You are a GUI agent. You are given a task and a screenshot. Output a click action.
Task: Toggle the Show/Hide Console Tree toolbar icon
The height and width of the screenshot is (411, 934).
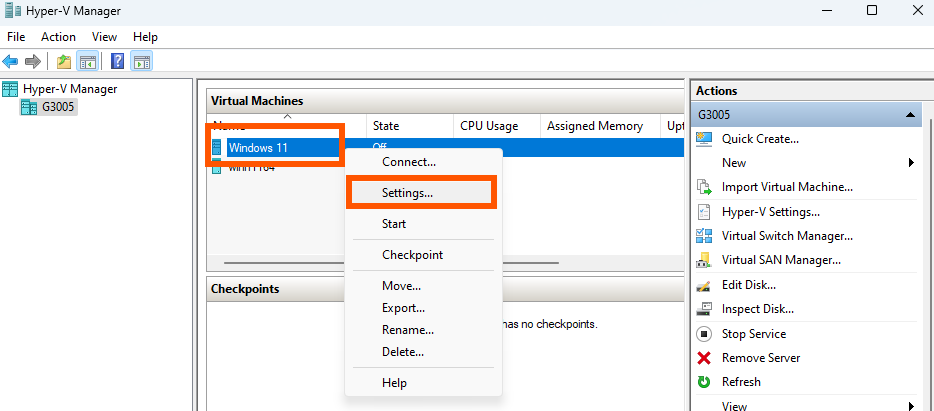click(x=88, y=61)
